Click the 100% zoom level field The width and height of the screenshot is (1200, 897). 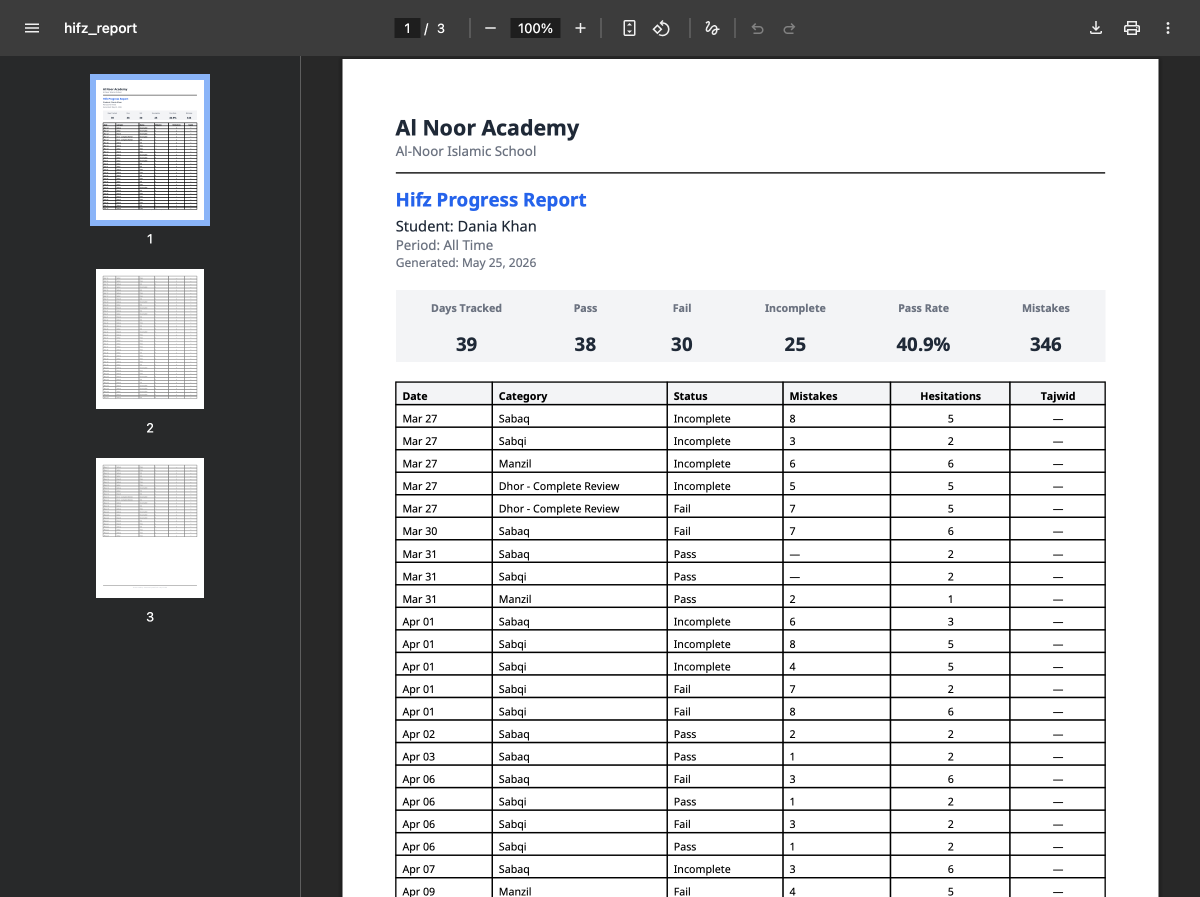(x=535, y=28)
